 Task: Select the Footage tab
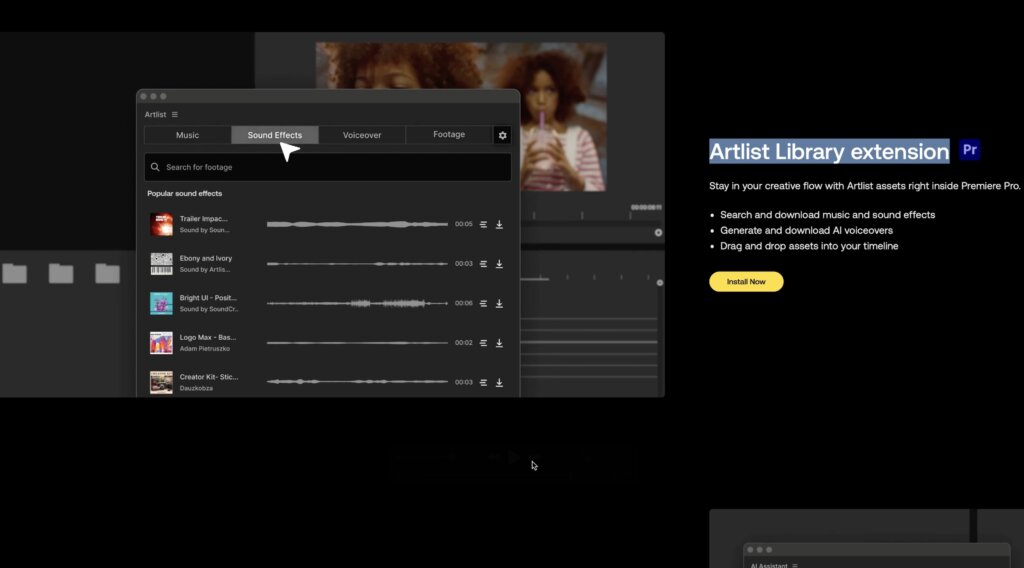click(x=449, y=135)
